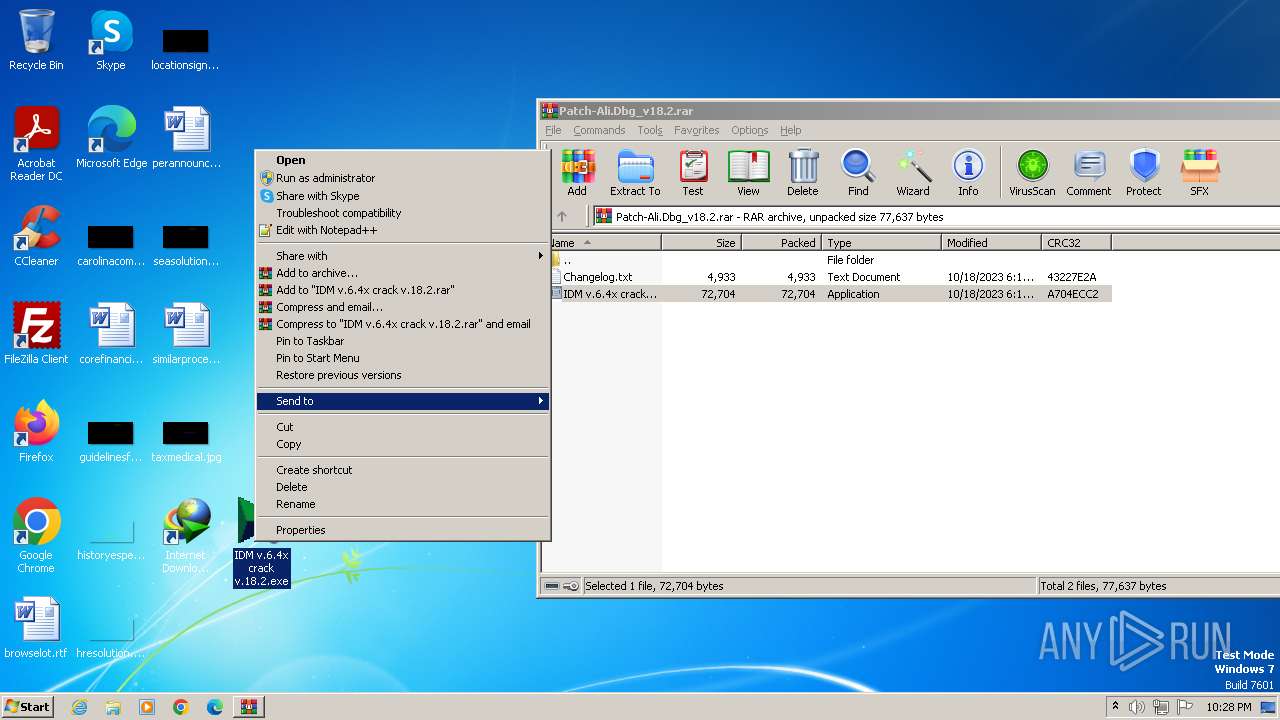1280x720 pixels.
Task: Open WinRAR Options menu
Action: coord(749,130)
